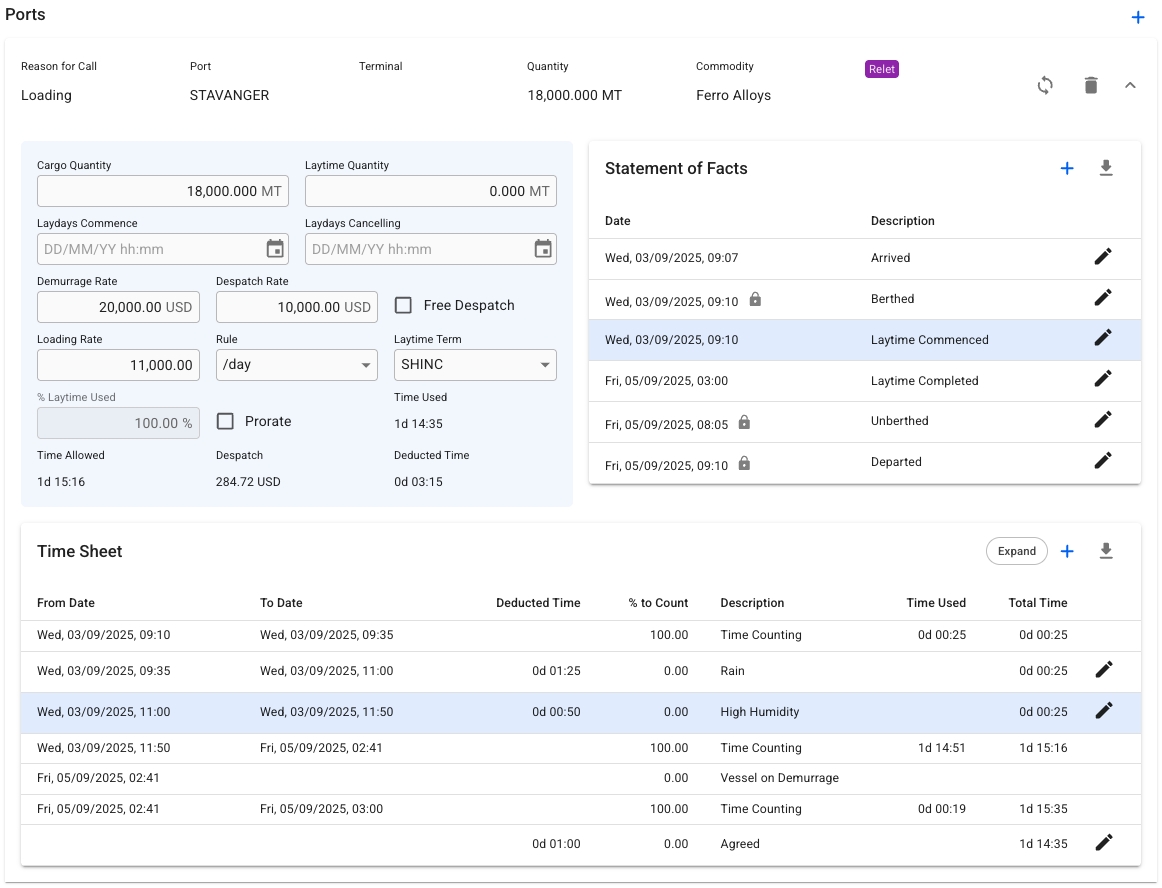Viewport: 1162px width, 888px height.
Task: Edit the Arrived statement entry
Action: click(x=1102, y=257)
